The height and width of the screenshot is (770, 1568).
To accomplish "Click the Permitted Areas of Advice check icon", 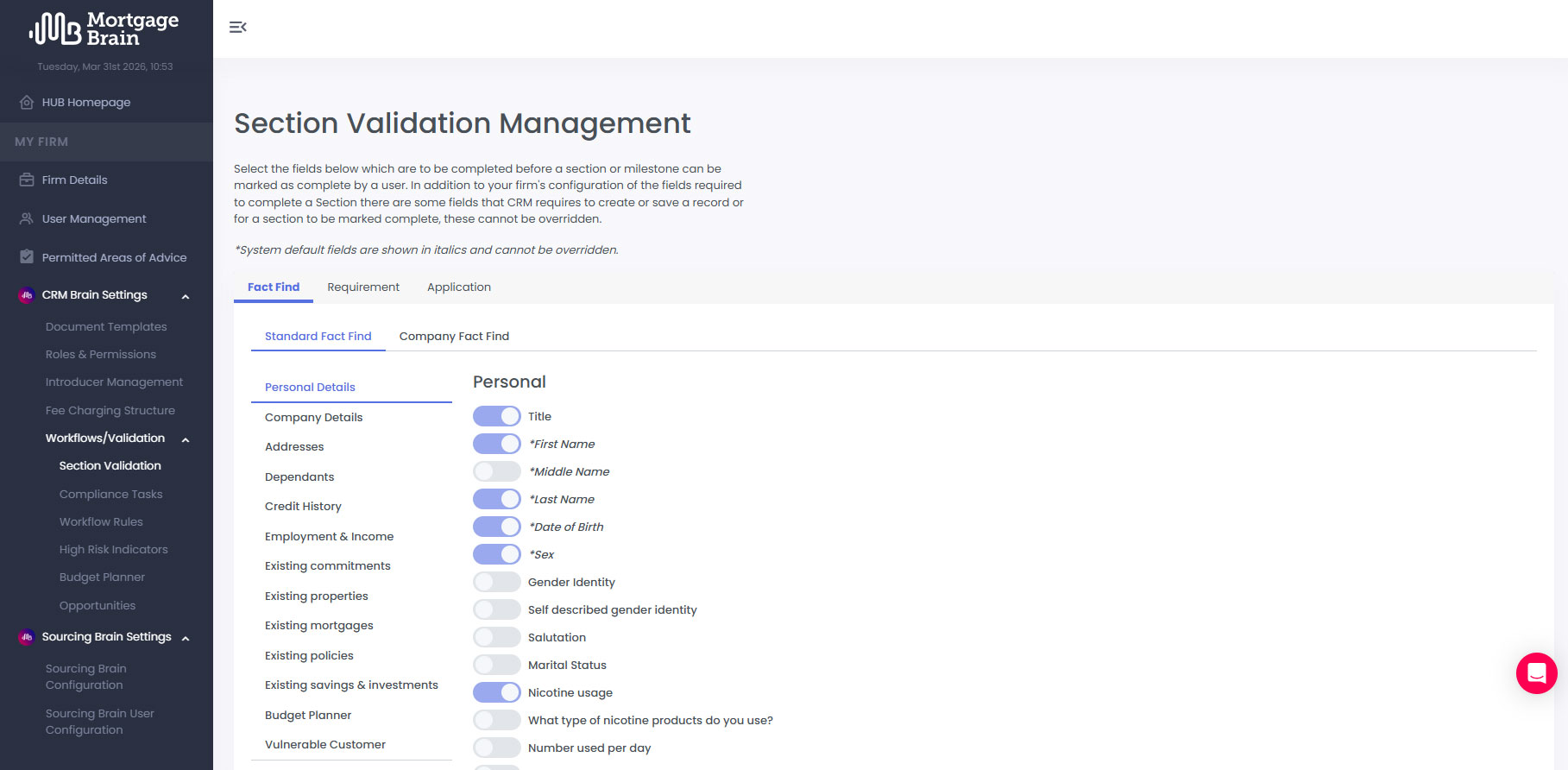I will coord(27,257).
